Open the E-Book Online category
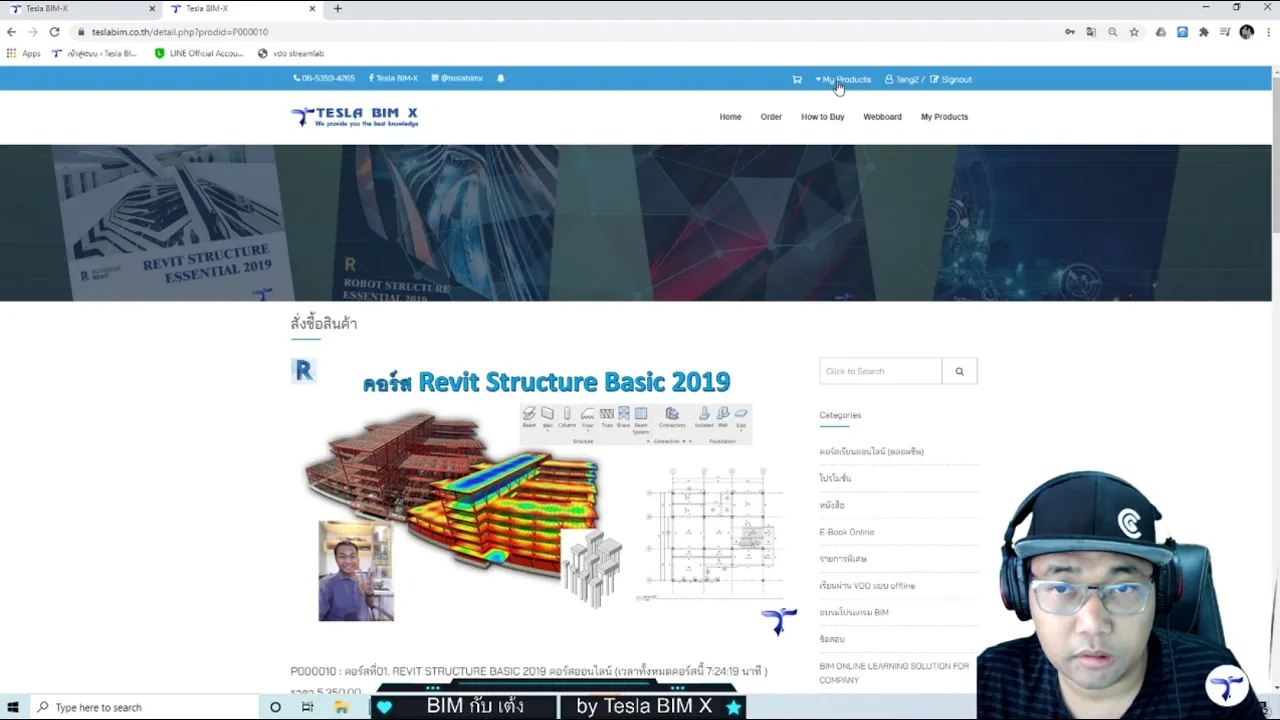 846,532
